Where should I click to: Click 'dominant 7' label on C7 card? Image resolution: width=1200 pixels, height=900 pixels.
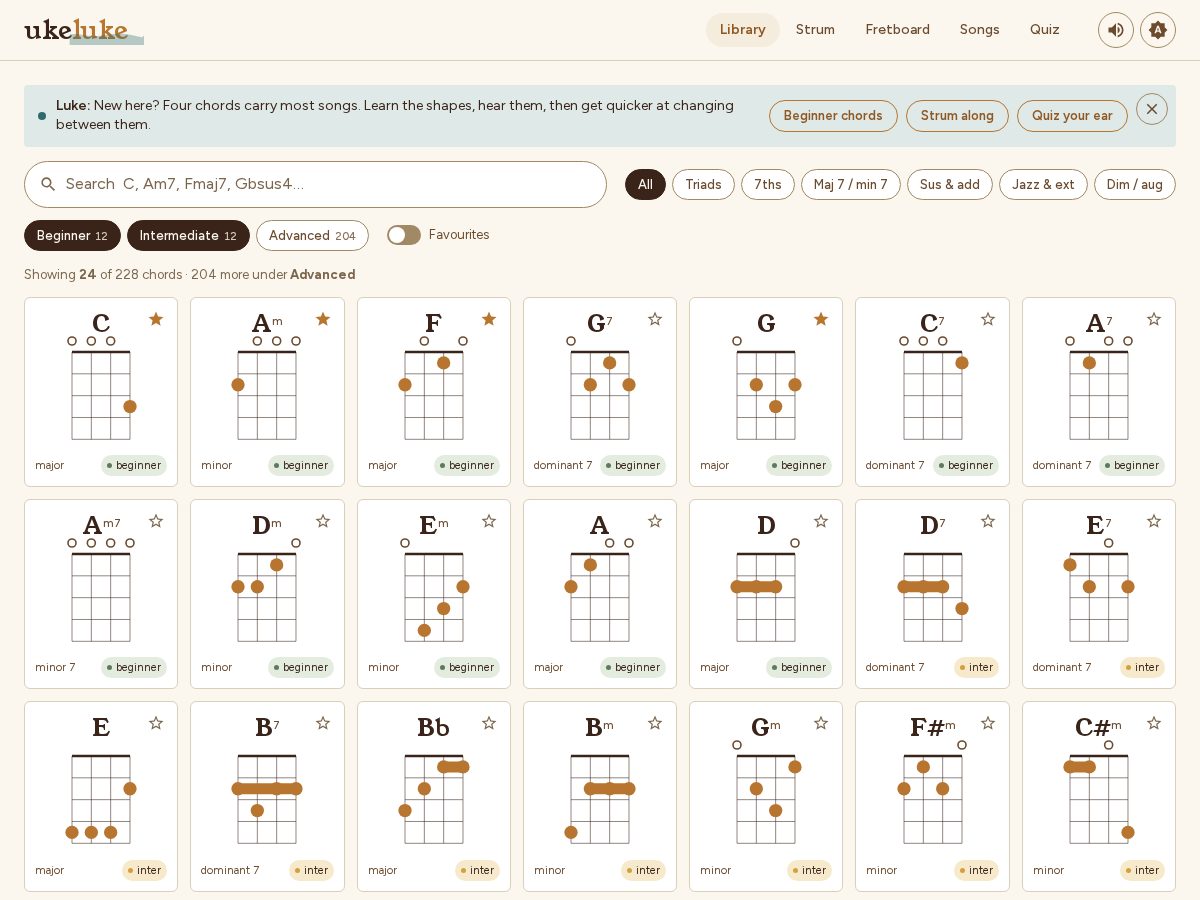pyautogui.click(x=895, y=465)
